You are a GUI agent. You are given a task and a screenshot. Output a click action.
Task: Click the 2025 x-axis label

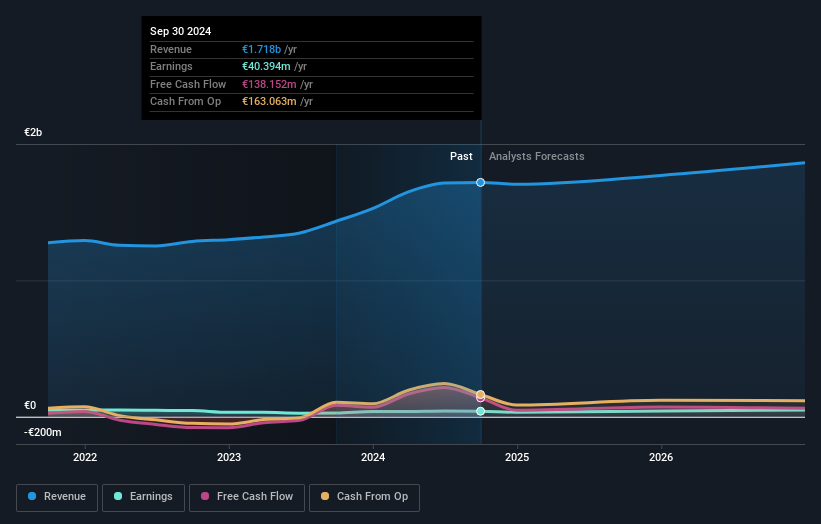point(517,457)
